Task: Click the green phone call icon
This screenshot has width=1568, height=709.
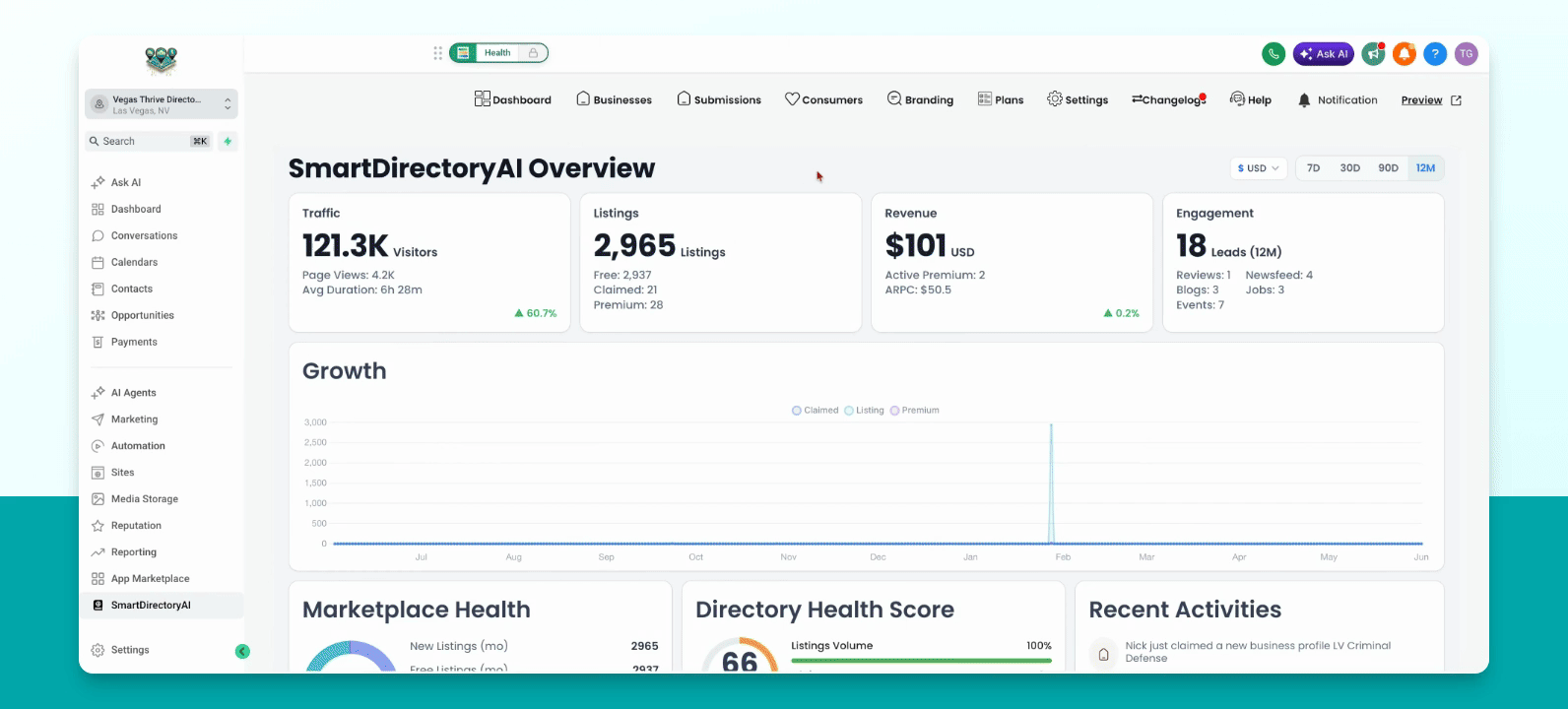Action: click(x=1274, y=54)
